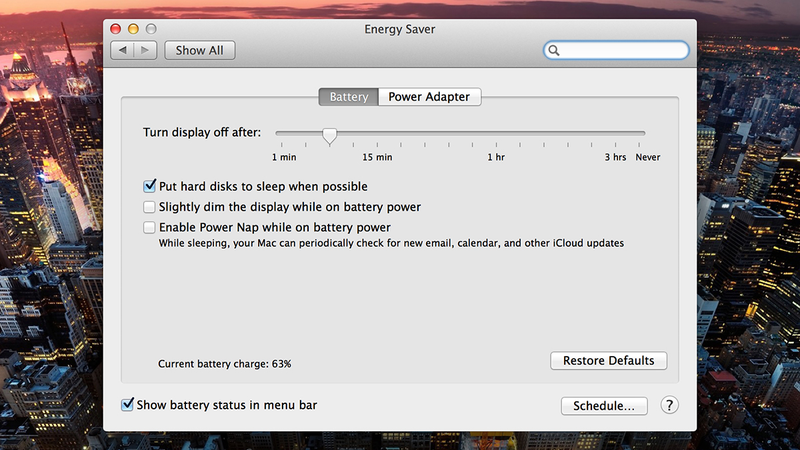Click the 'Never' slider label

[647, 157]
